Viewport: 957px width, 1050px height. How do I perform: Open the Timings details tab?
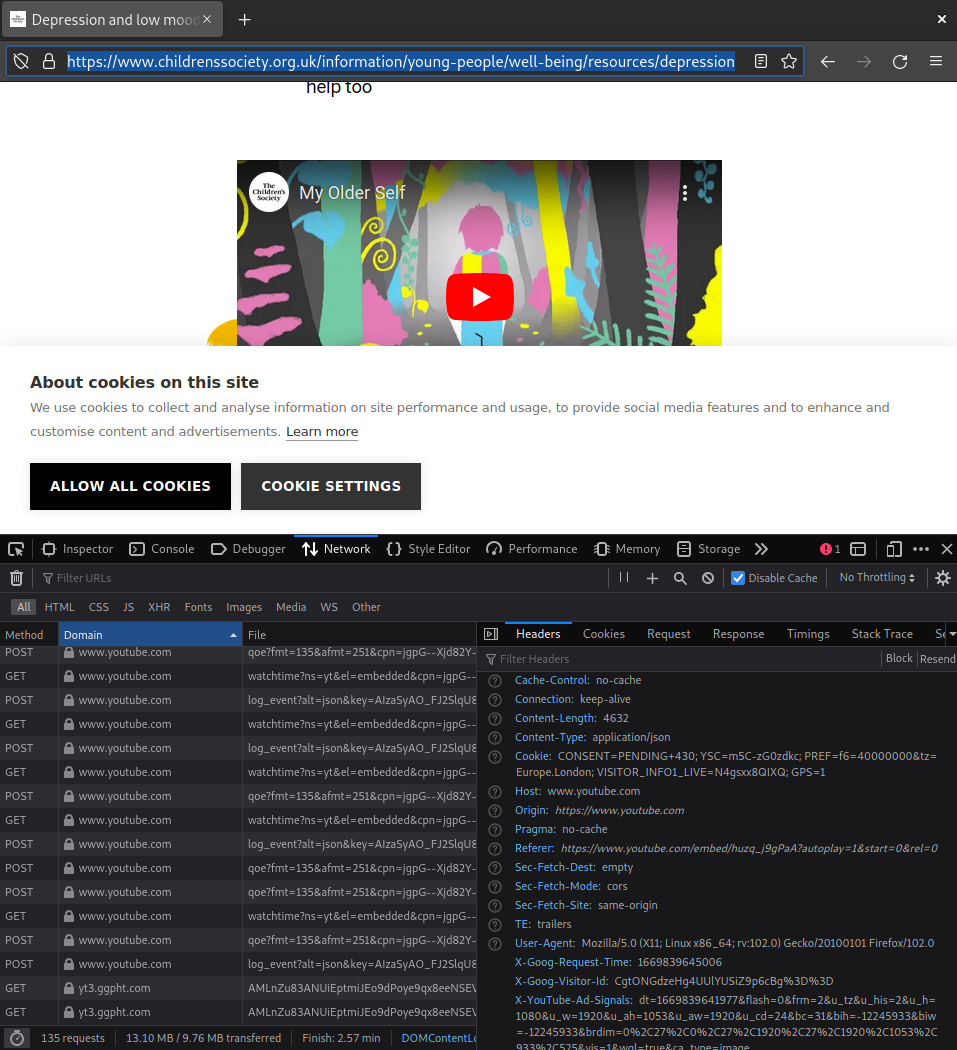808,633
